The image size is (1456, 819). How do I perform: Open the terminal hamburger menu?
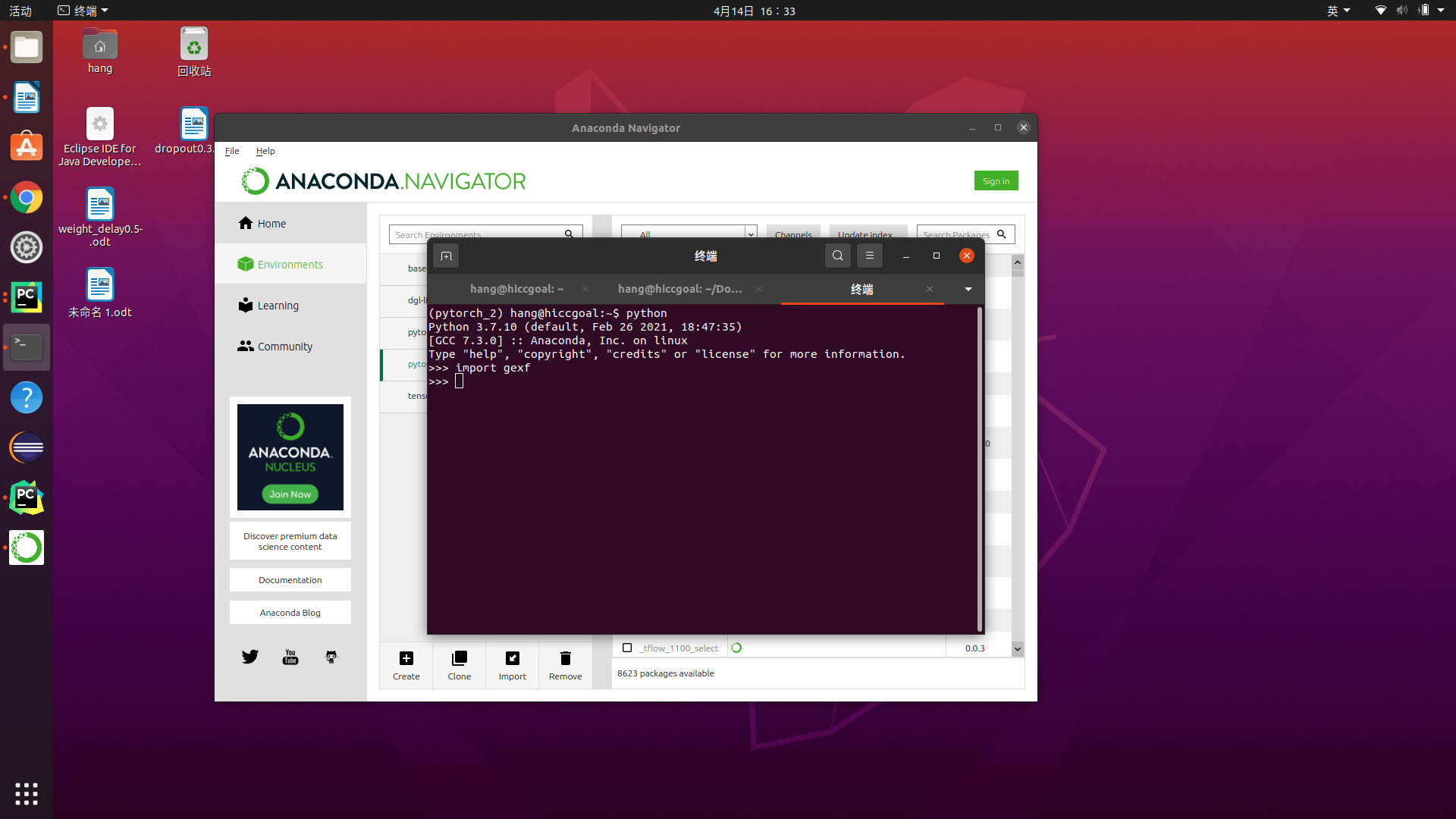[x=870, y=256]
